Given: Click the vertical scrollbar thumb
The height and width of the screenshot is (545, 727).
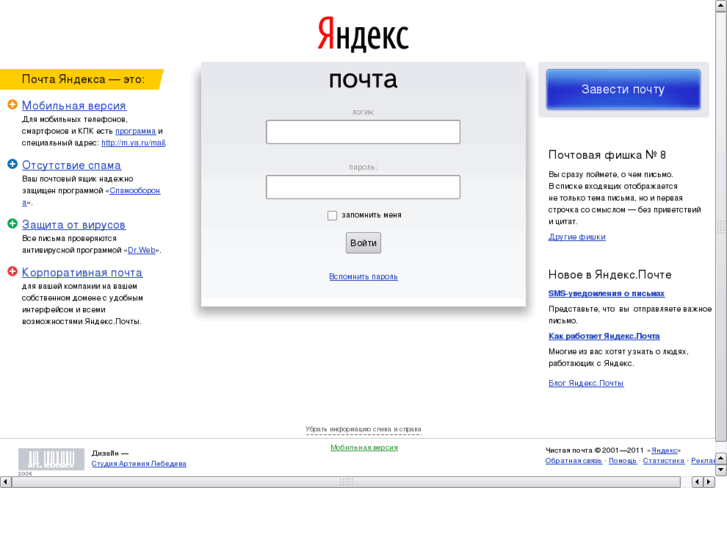Looking at the screenshot, I should 721,226.
